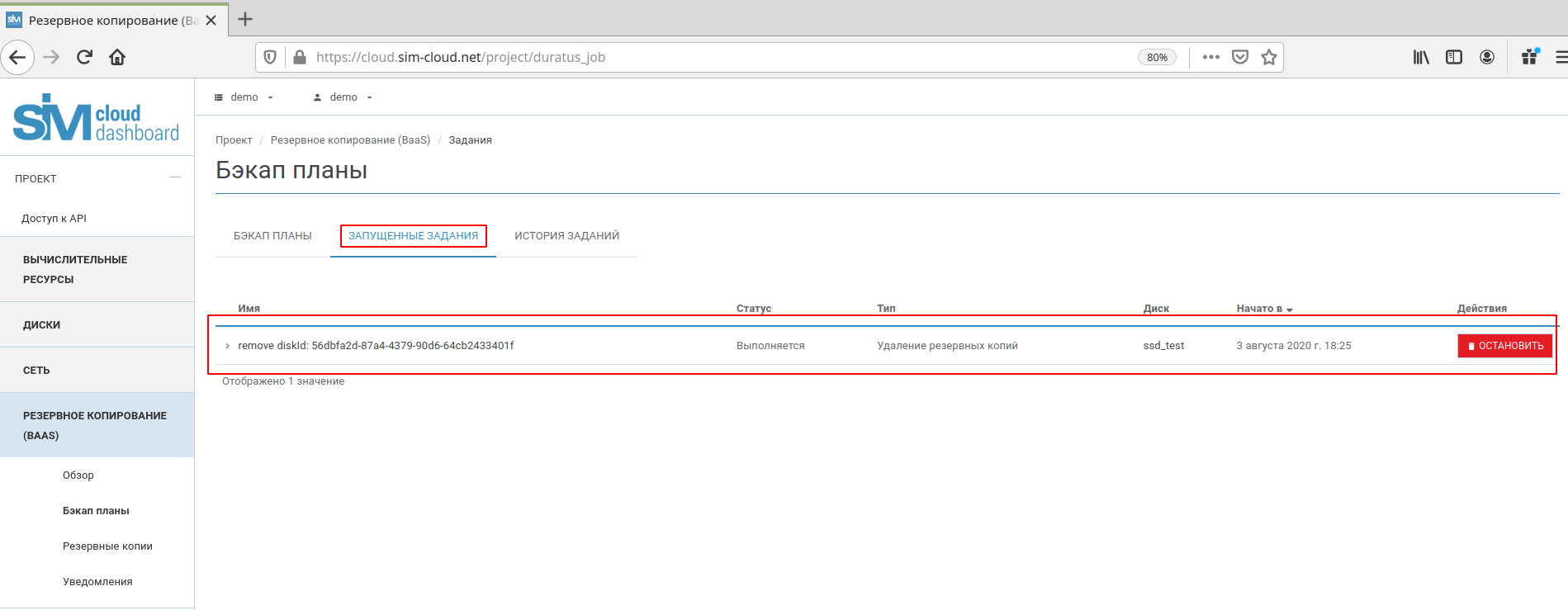1568x610 pixels.
Task: Sort table by Начато в column
Action: pyautogui.click(x=1263, y=309)
